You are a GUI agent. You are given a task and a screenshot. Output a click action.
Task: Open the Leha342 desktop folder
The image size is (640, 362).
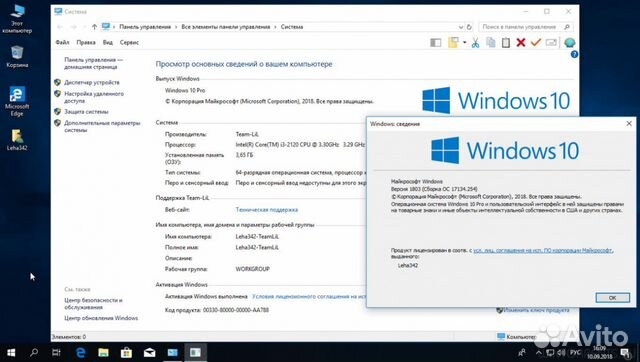pos(17,140)
